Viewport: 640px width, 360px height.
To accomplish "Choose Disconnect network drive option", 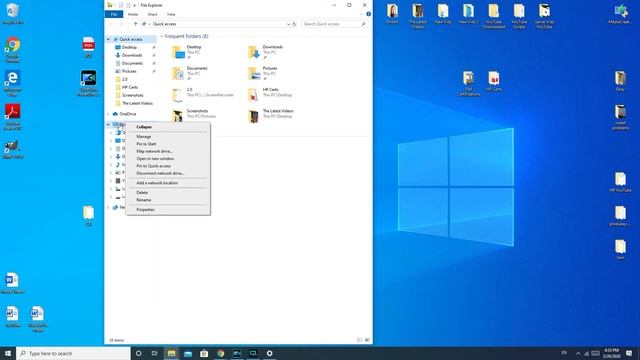I will click(x=160, y=173).
